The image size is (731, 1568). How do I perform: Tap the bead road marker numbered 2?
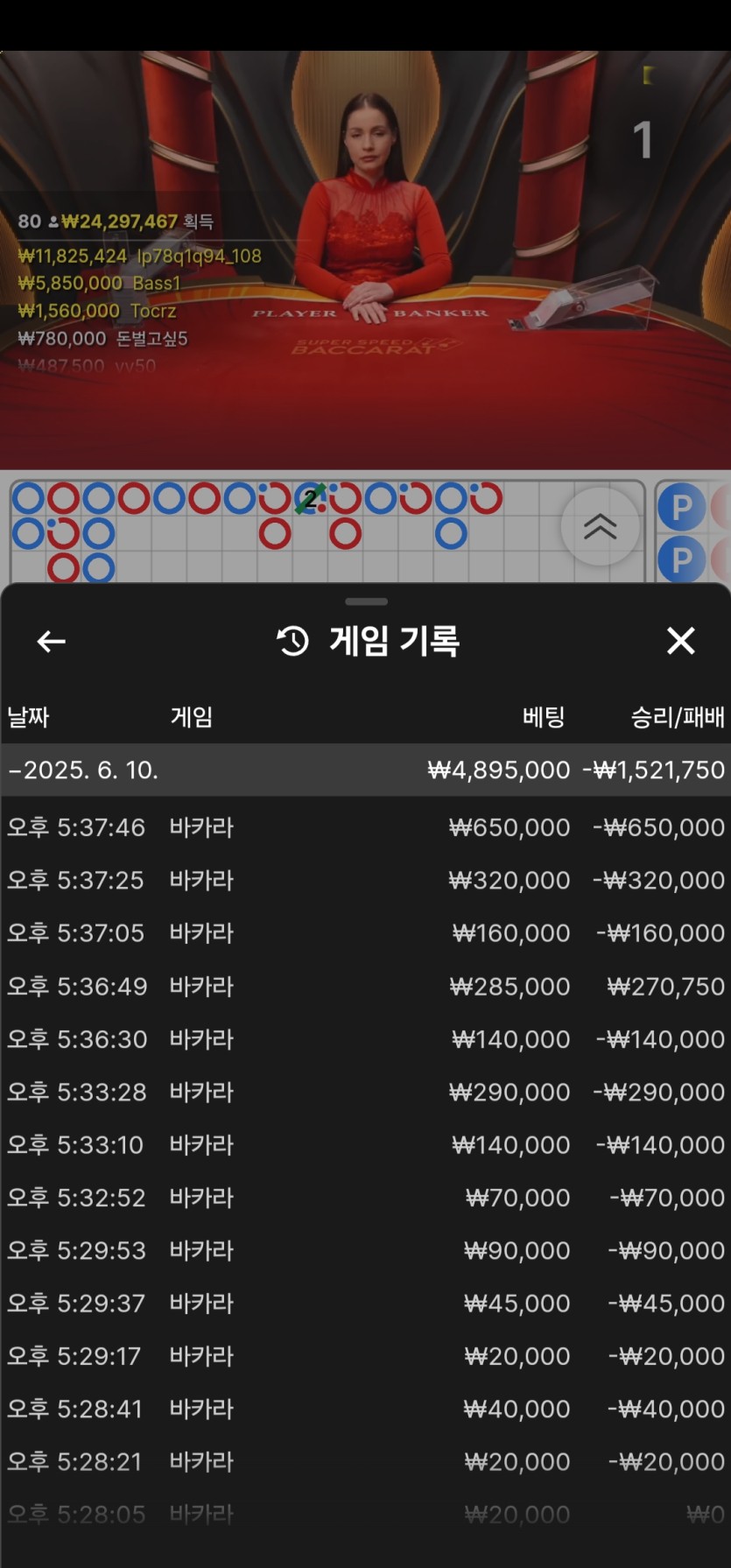coord(310,499)
